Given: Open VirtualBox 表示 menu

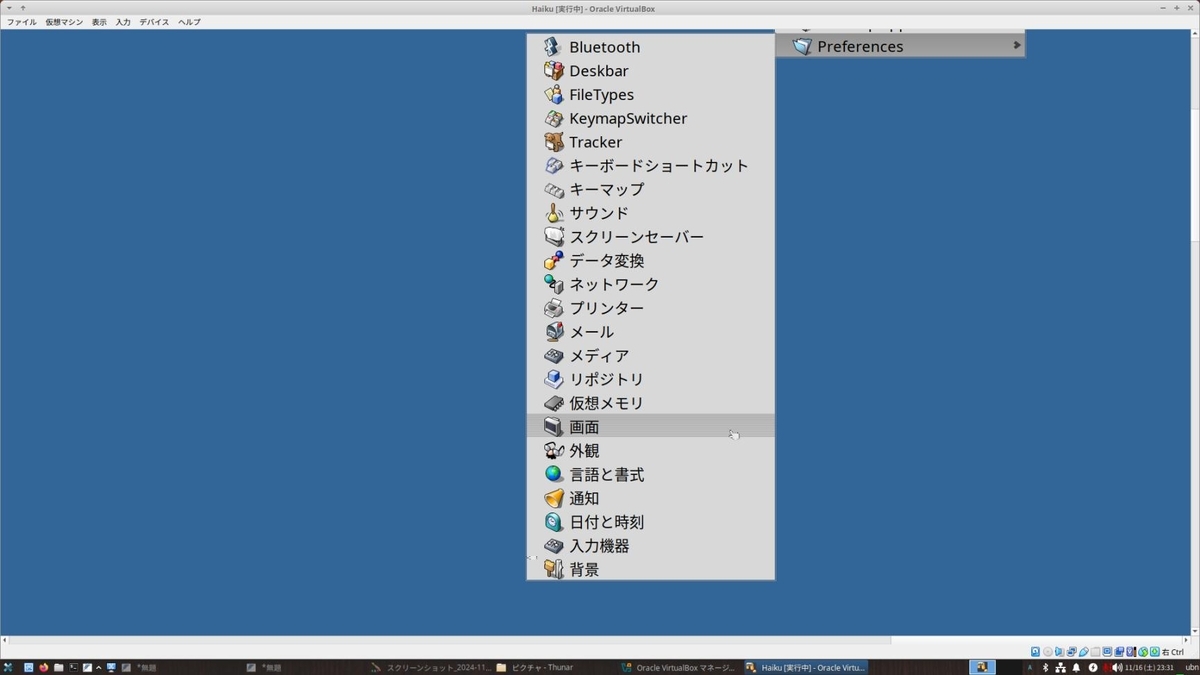Looking at the screenshot, I should [99, 22].
